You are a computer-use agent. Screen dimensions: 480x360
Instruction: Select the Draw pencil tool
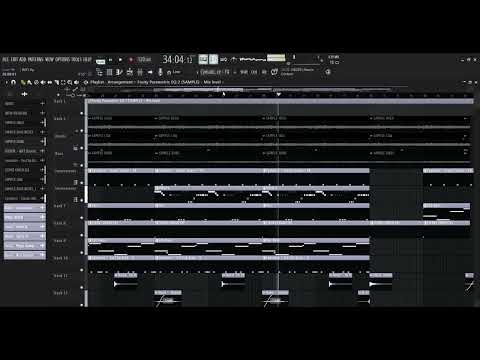(x=23, y=82)
